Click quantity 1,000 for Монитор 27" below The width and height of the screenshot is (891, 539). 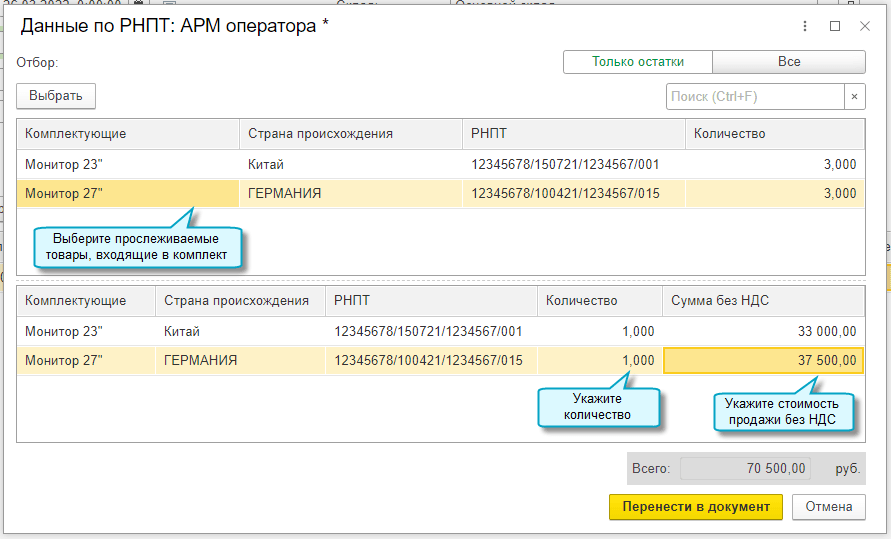600,361
